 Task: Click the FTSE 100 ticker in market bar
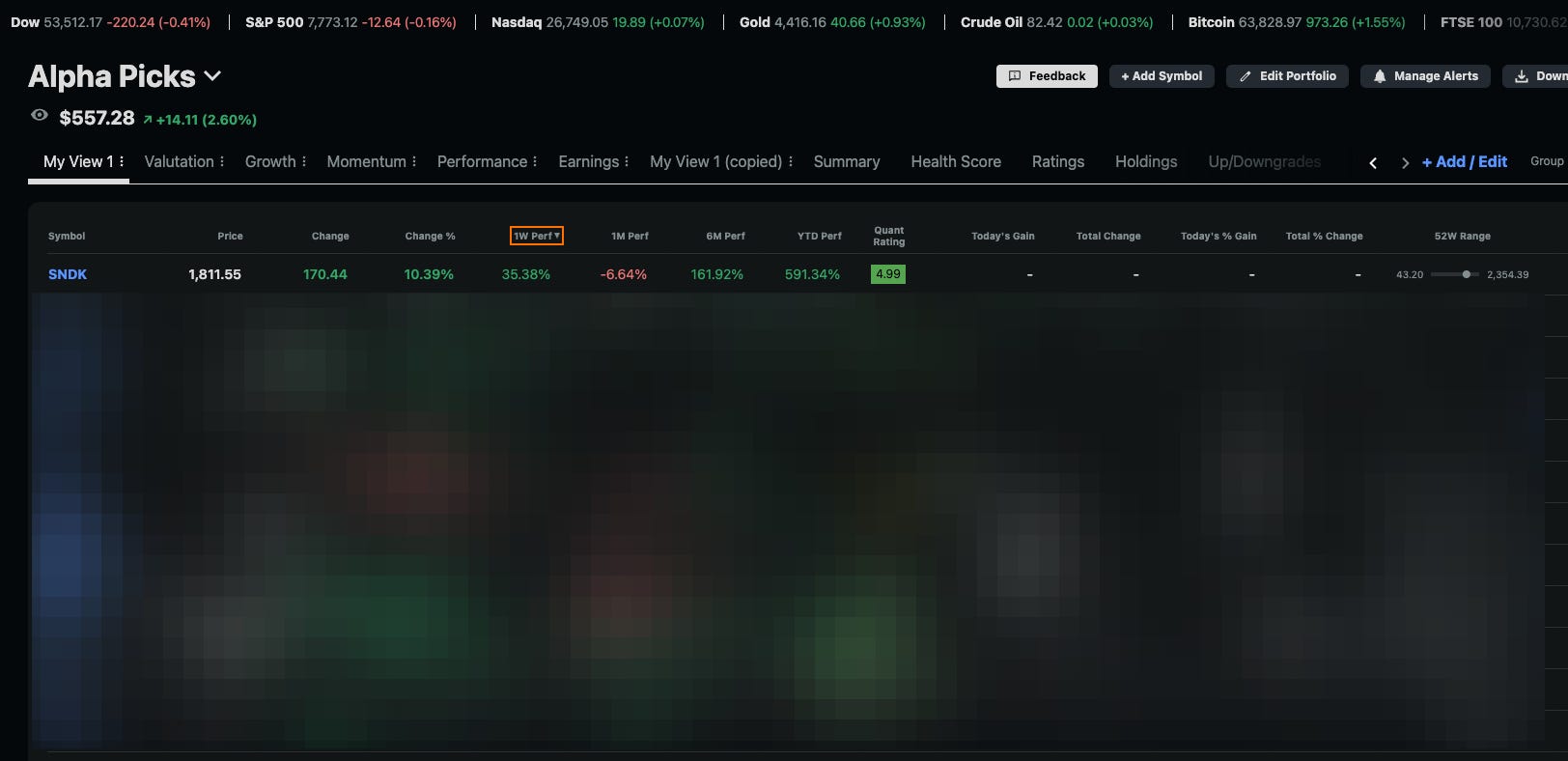(1504, 22)
